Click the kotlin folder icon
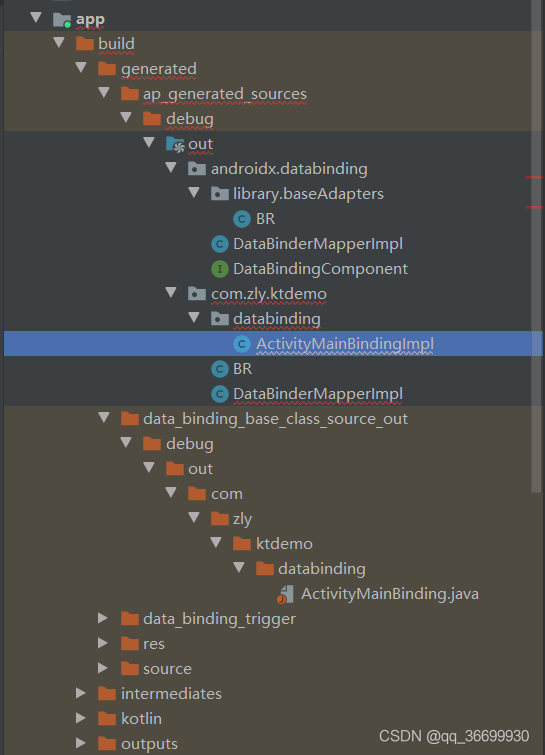This screenshot has height=755, width=545. (x=107, y=718)
